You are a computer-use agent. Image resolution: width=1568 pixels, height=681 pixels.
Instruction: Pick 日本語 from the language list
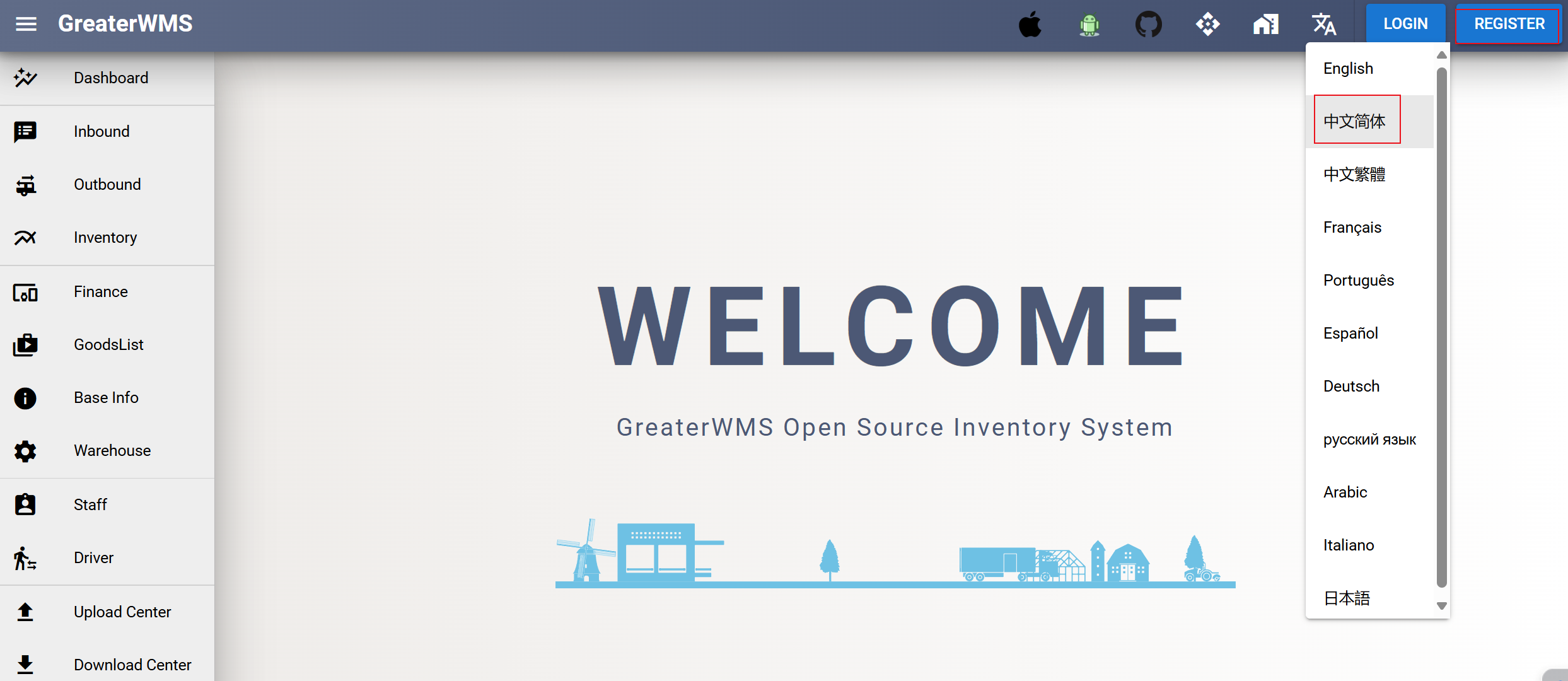(1347, 598)
